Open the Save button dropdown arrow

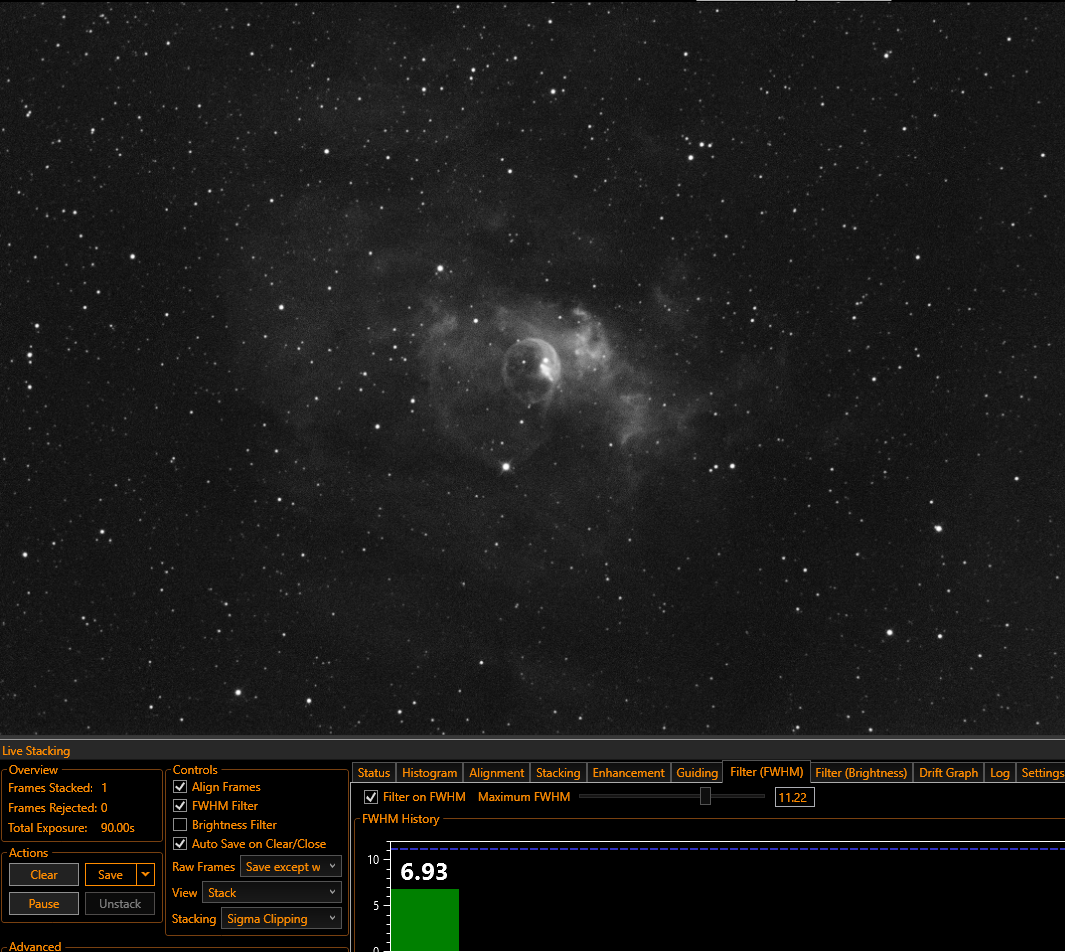pos(145,875)
